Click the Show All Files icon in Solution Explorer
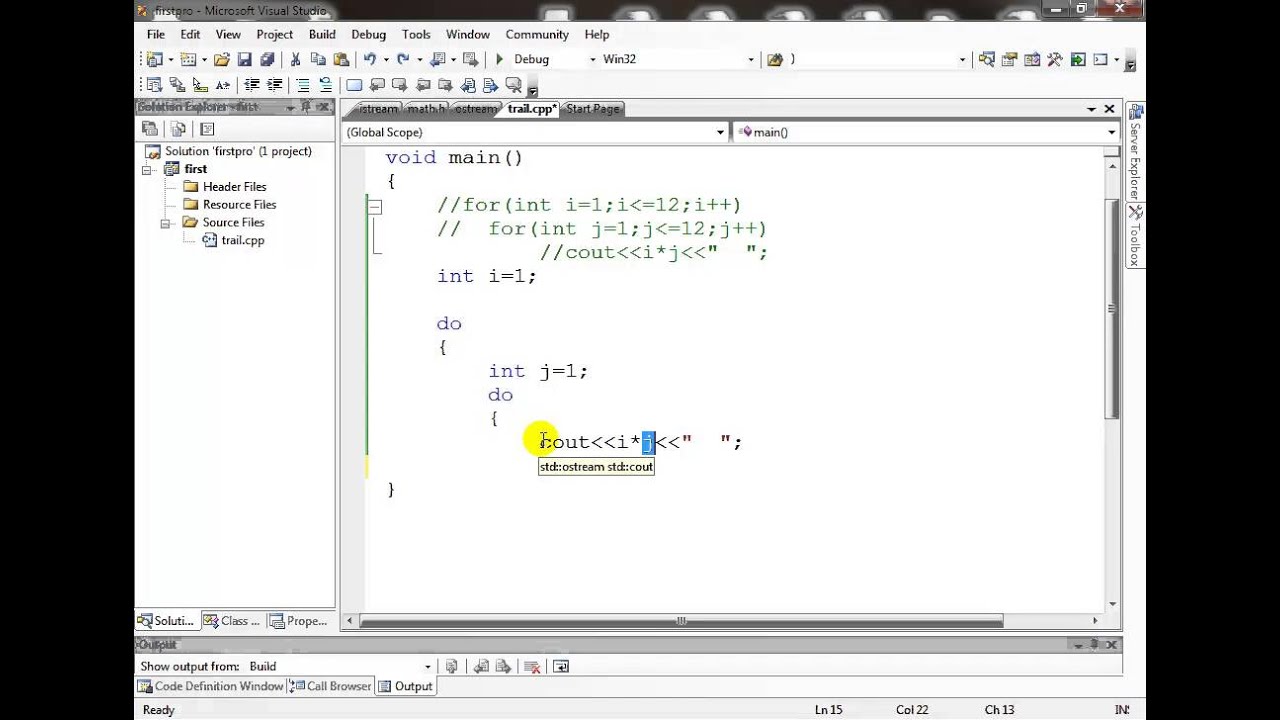The width and height of the screenshot is (1280, 720). (178, 128)
